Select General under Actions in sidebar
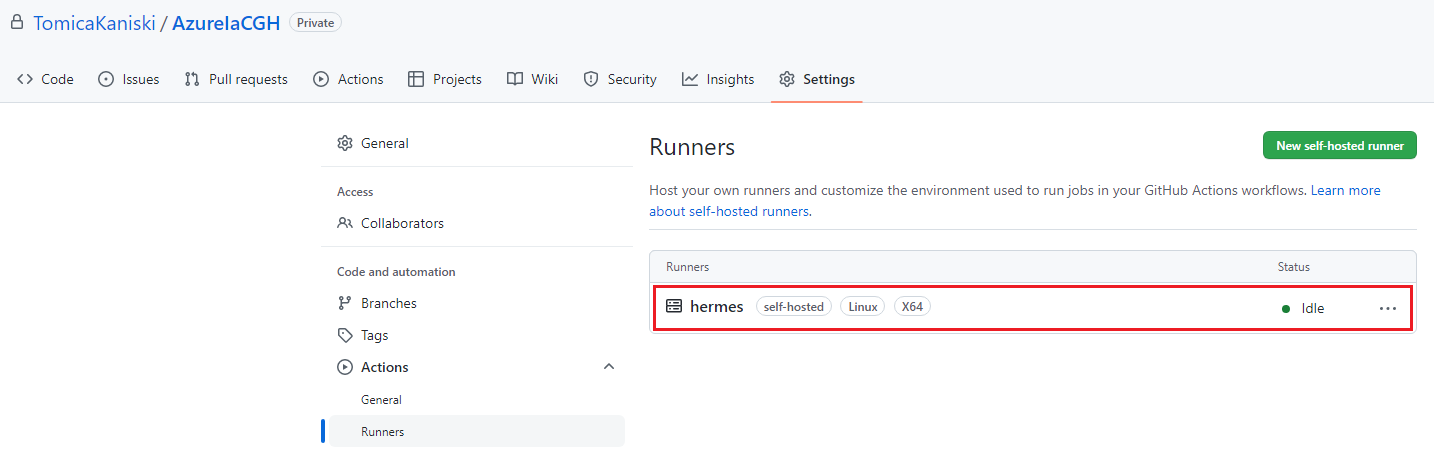Viewport: 1434px width, 450px height. pos(381,399)
